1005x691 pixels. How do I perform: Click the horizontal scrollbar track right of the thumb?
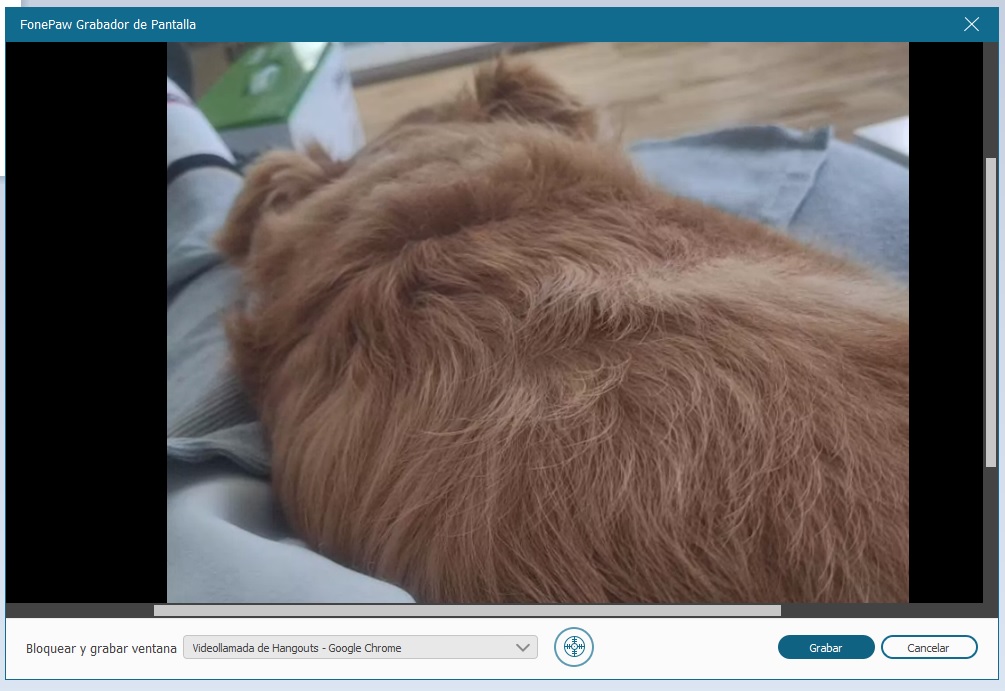(880, 610)
